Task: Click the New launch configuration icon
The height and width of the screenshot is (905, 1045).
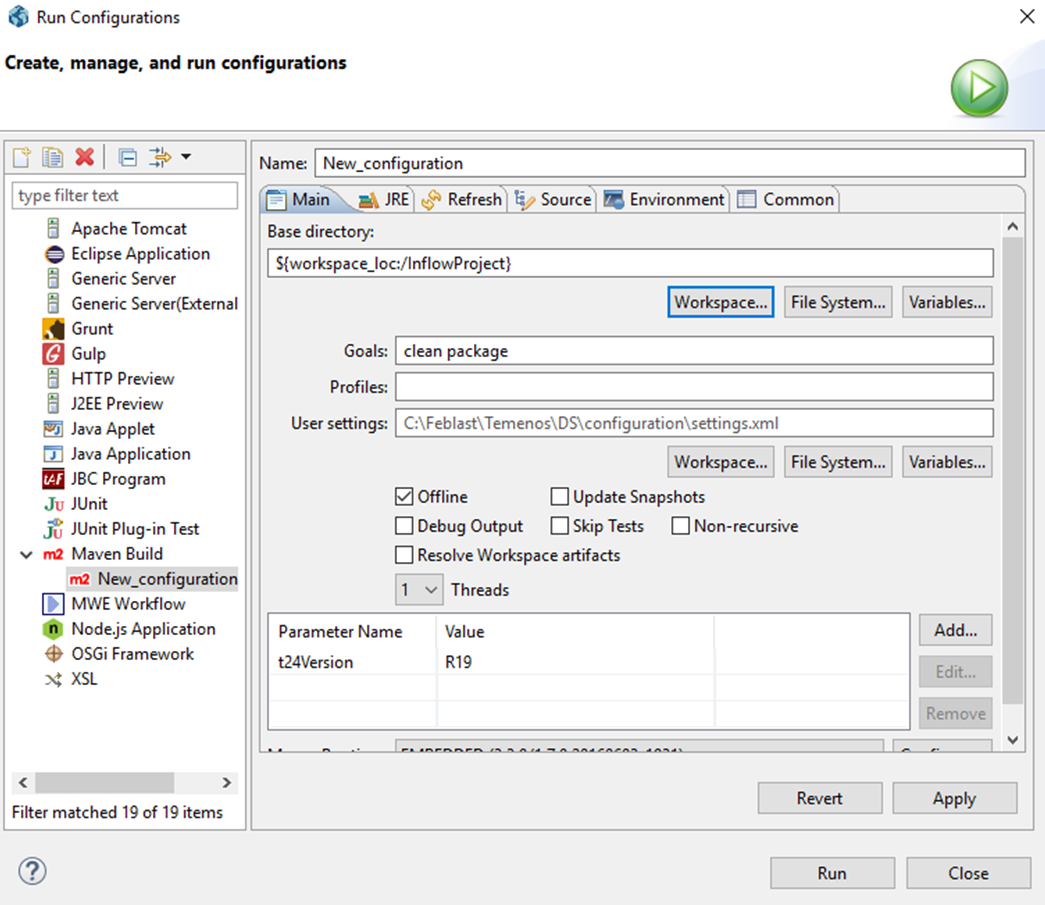Action: tap(23, 157)
